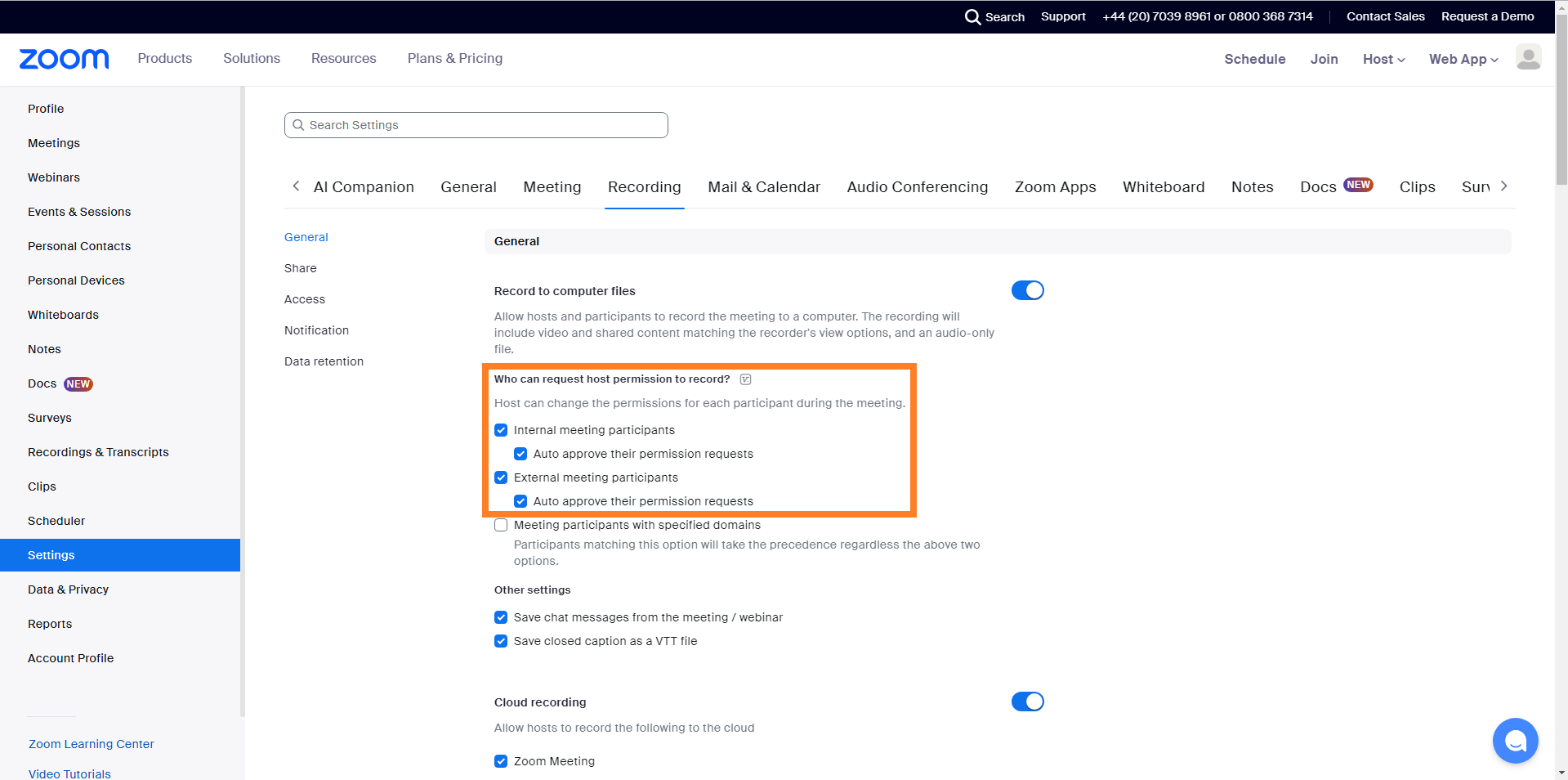This screenshot has width=1568, height=780.
Task: Check Meeting participants with specified domains
Action: (501, 525)
